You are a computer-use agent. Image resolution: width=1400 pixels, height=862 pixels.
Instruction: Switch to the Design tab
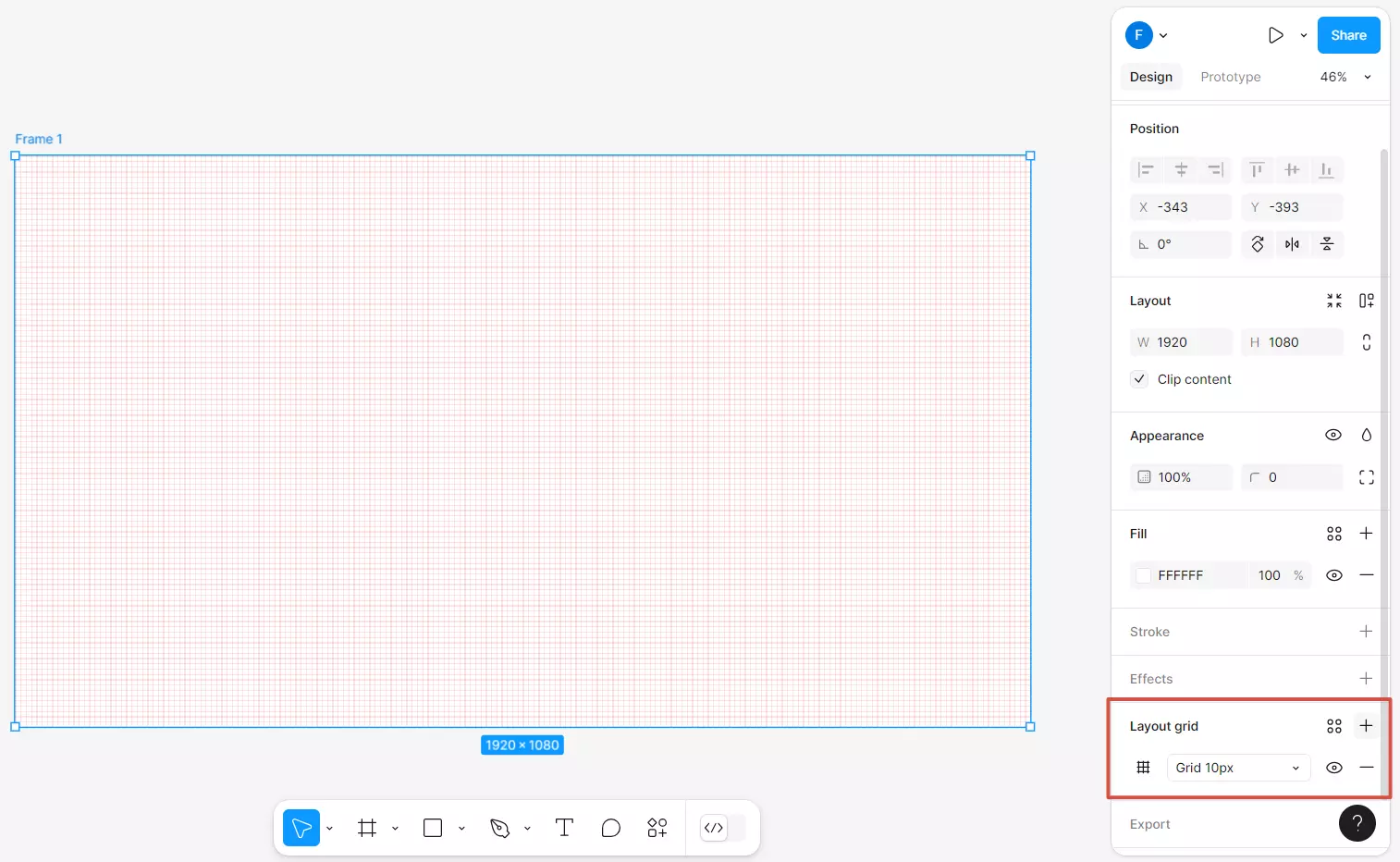[1150, 77]
